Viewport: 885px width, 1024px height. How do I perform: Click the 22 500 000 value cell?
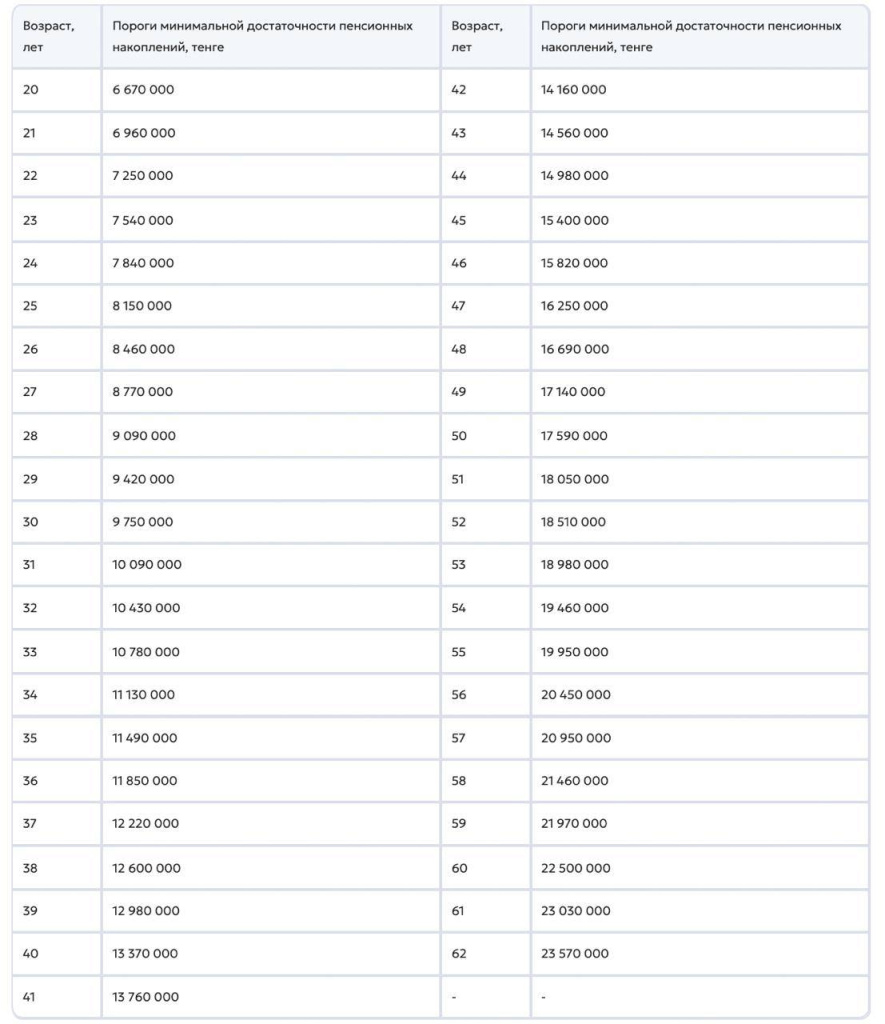[x=700, y=868]
